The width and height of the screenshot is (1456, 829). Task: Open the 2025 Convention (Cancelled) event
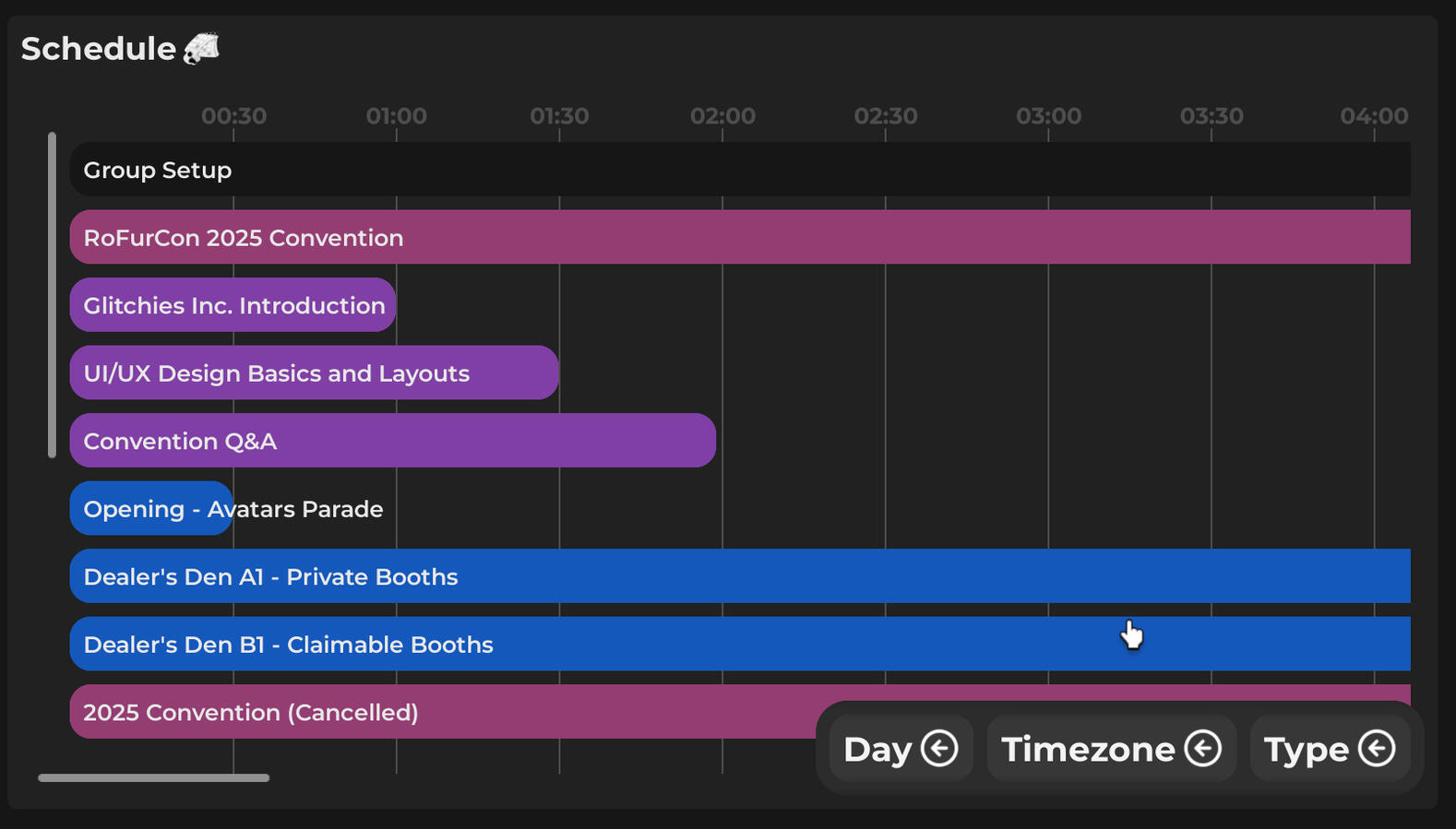tap(443, 712)
